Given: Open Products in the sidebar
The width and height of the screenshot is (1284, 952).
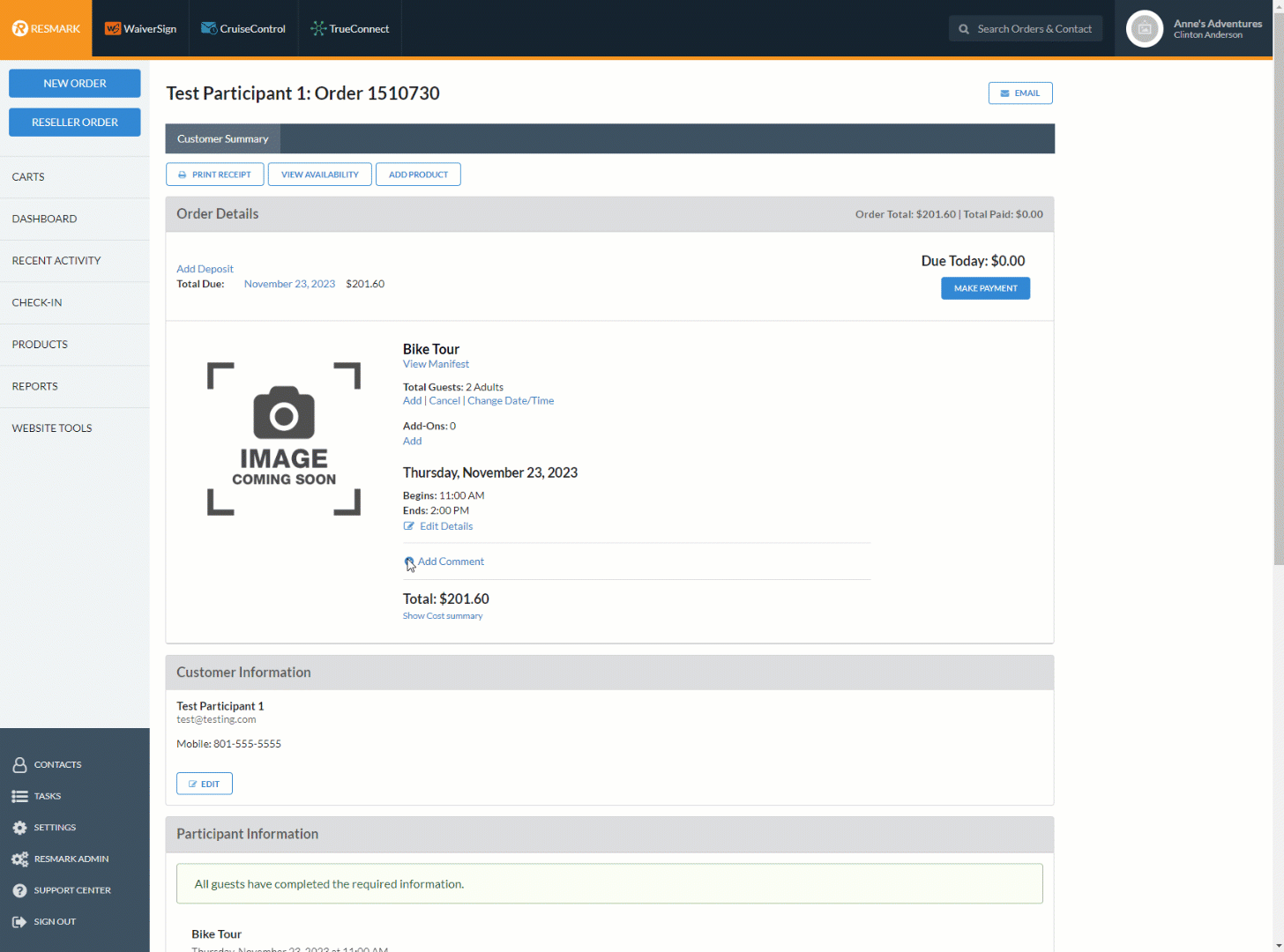Looking at the screenshot, I should [75, 344].
